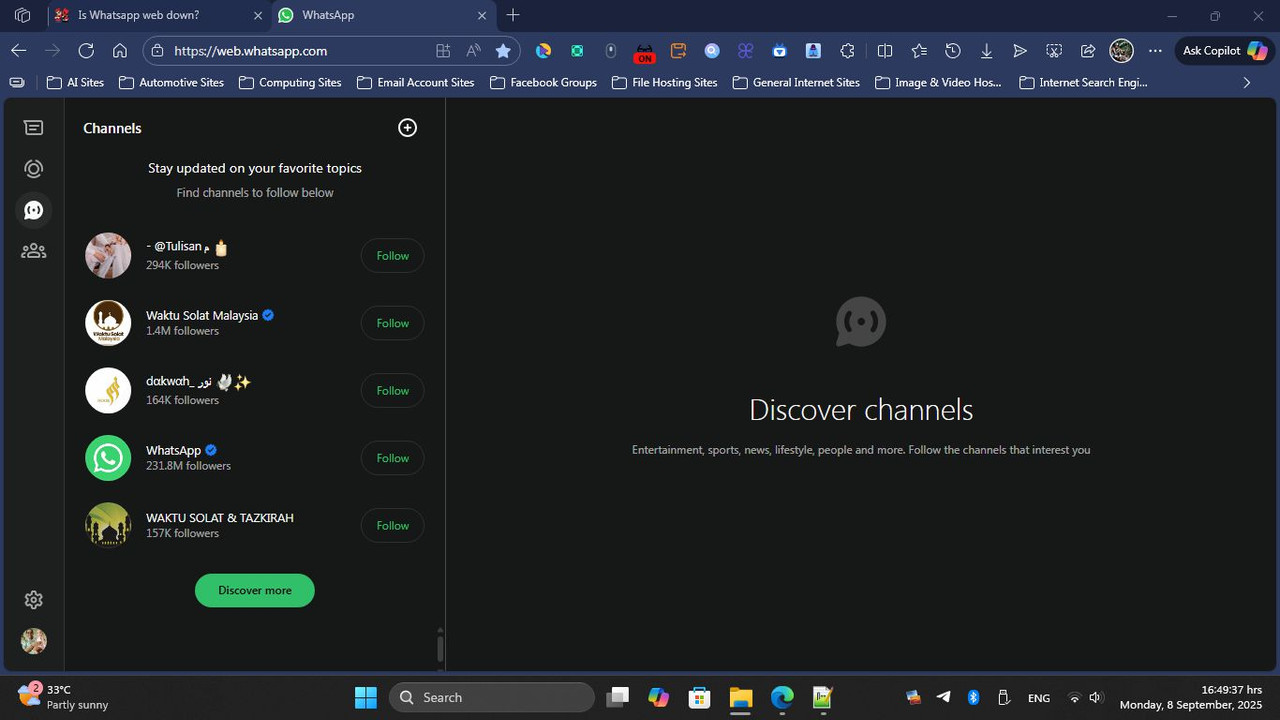The width and height of the screenshot is (1280, 720).
Task: Refresh the current page
Action: (x=86, y=50)
